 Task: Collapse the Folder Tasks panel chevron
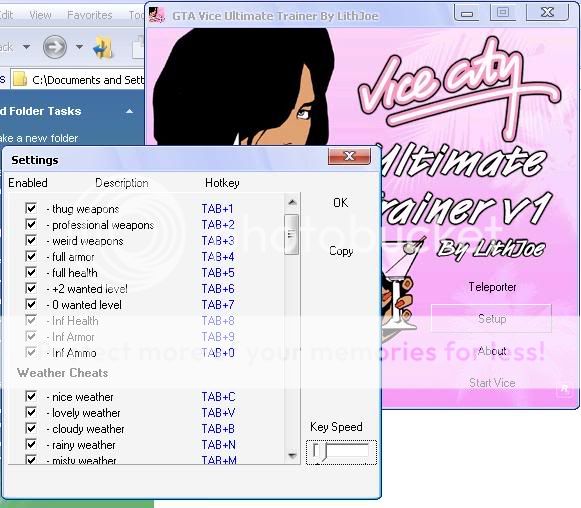[x=129, y=111]
